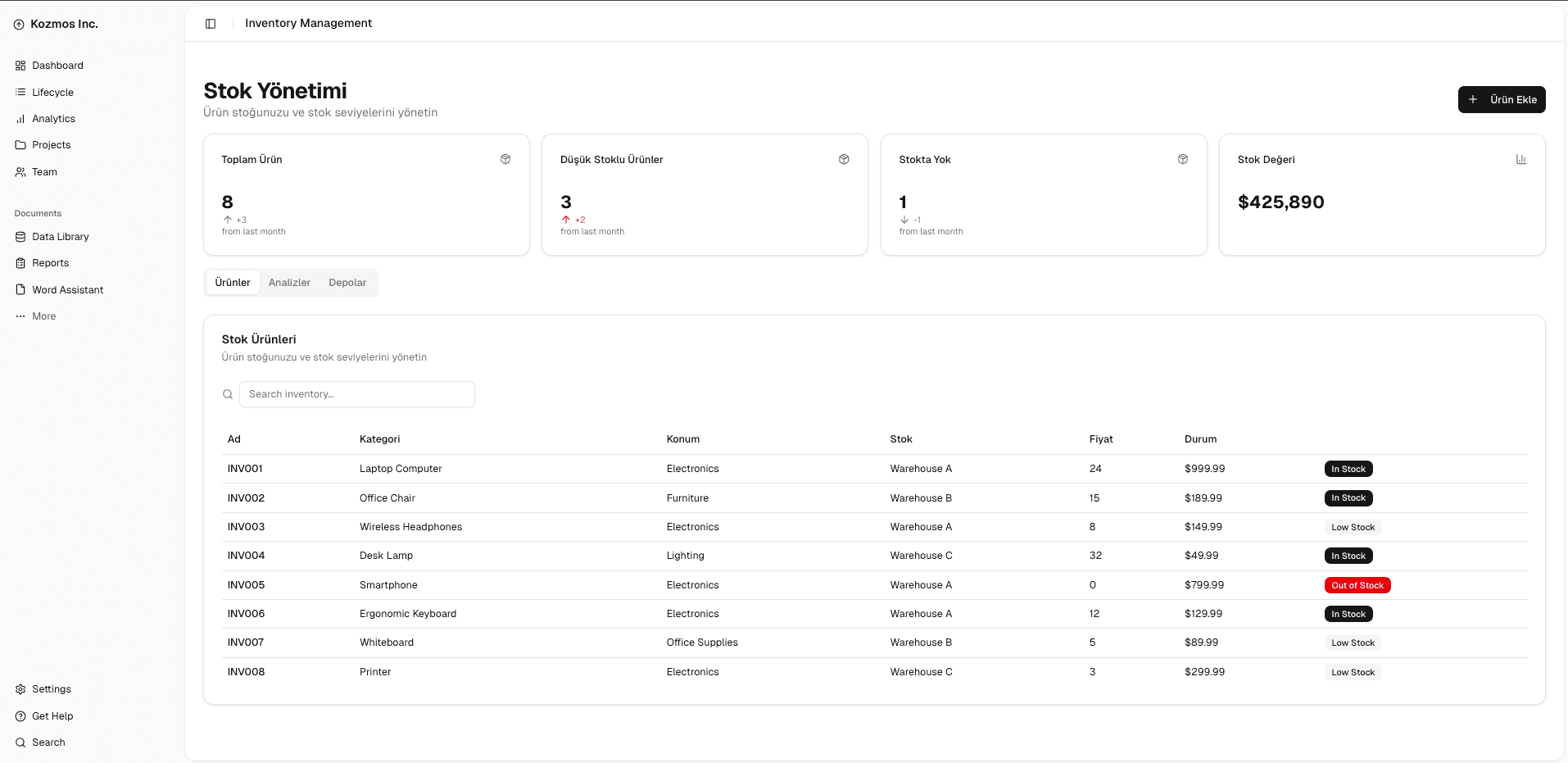Focus the Search inventory field
The width and height of the screenshot is (1568, 763).
[357, 394]
